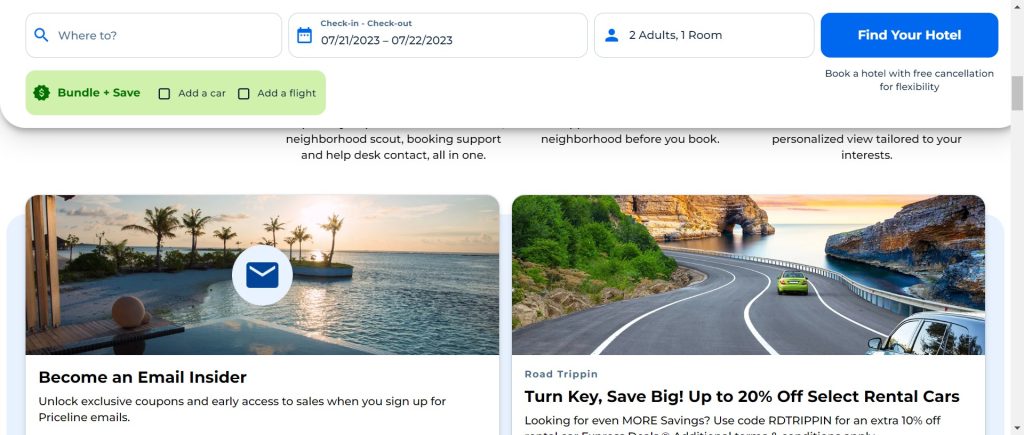Open the Become an Email Insider heading
Viewport: 1024px width, 435px height.
point(142,377)
